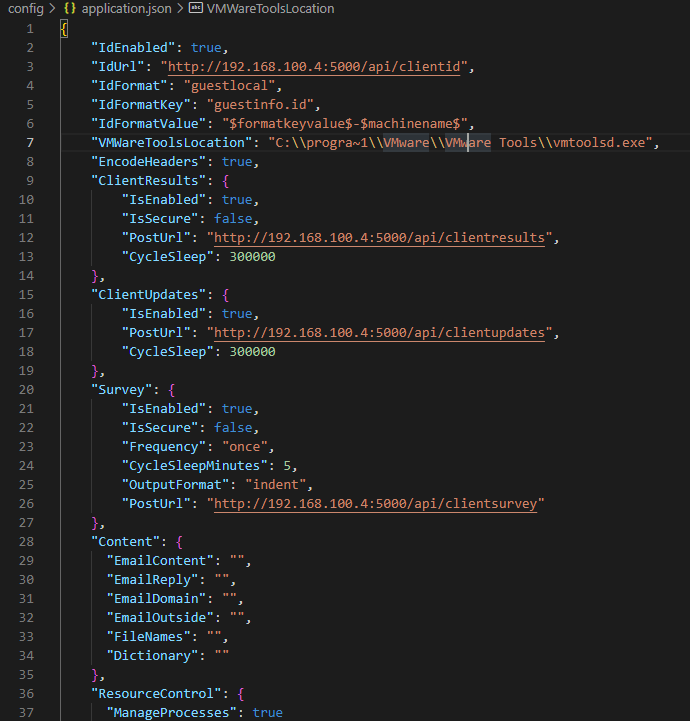
Task: Click the "Content" key
Action: (x=125, y=542)
